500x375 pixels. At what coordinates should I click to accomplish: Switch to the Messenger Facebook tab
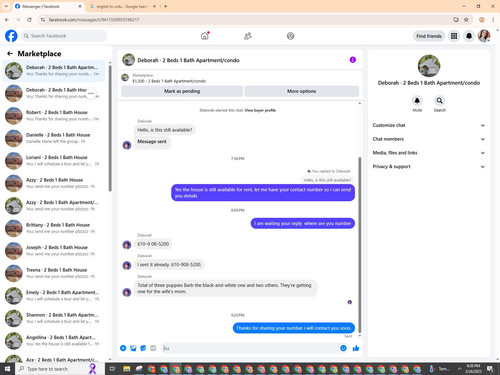[x=48, y=6]
